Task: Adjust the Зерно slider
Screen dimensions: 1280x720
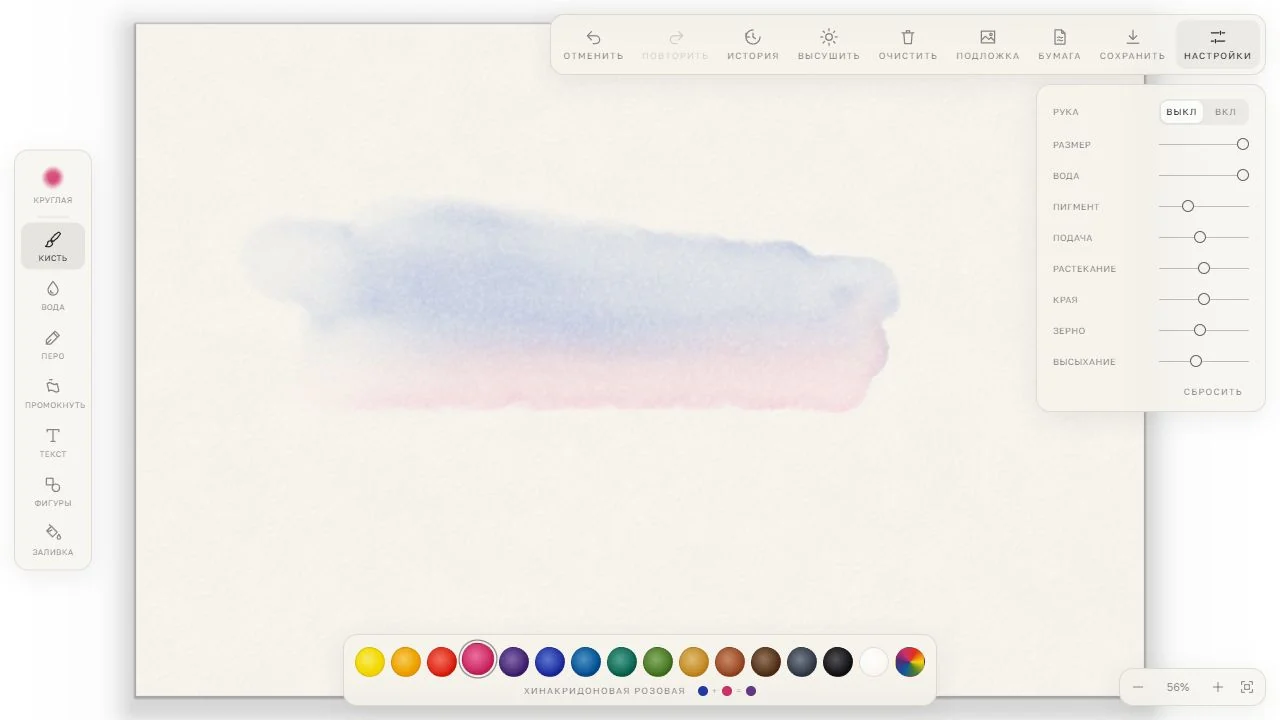Action: click(1204, 330)
